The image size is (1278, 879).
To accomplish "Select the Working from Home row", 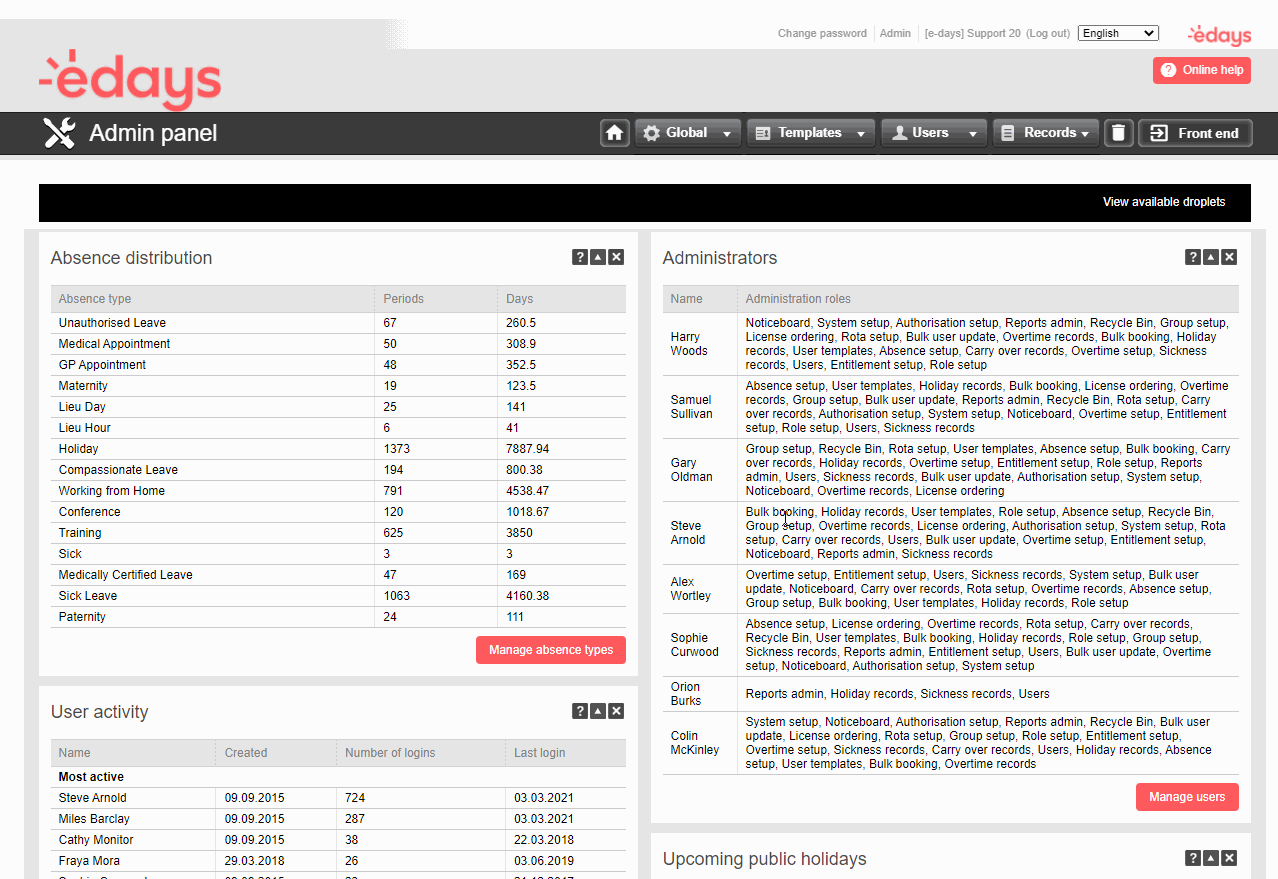I will click(338, 491).
